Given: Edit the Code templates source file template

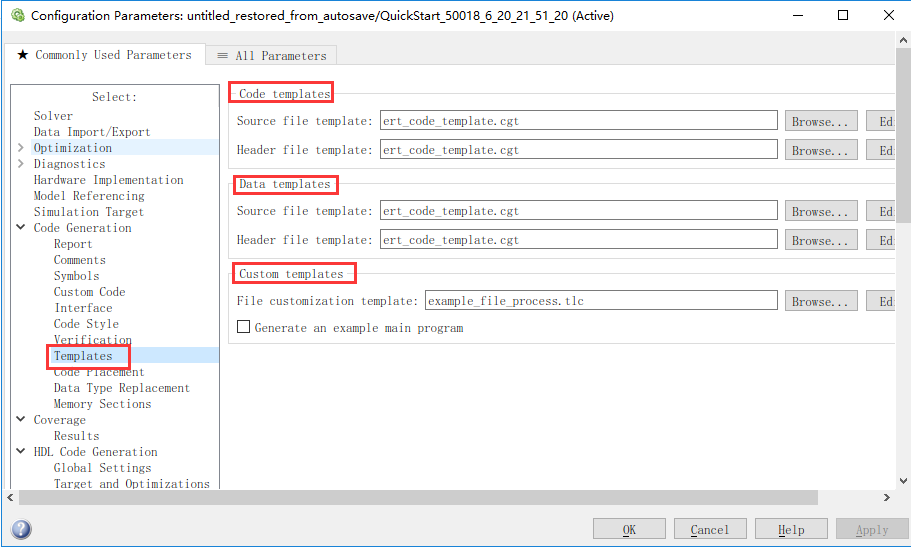Looking at the screenshot, I should click(x=880, y=121).
